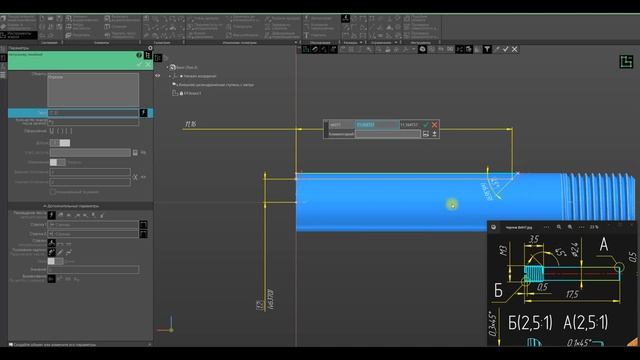This screenshot has height=360, width=640.
Task: Expand the origin node in the tree
Action: coord(171,76)
